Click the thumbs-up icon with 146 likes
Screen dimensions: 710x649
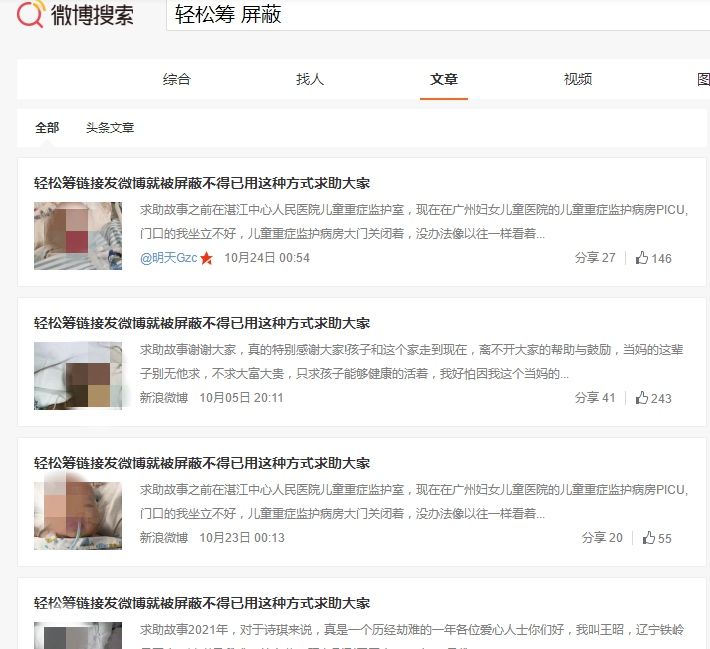tap(642, 258)
